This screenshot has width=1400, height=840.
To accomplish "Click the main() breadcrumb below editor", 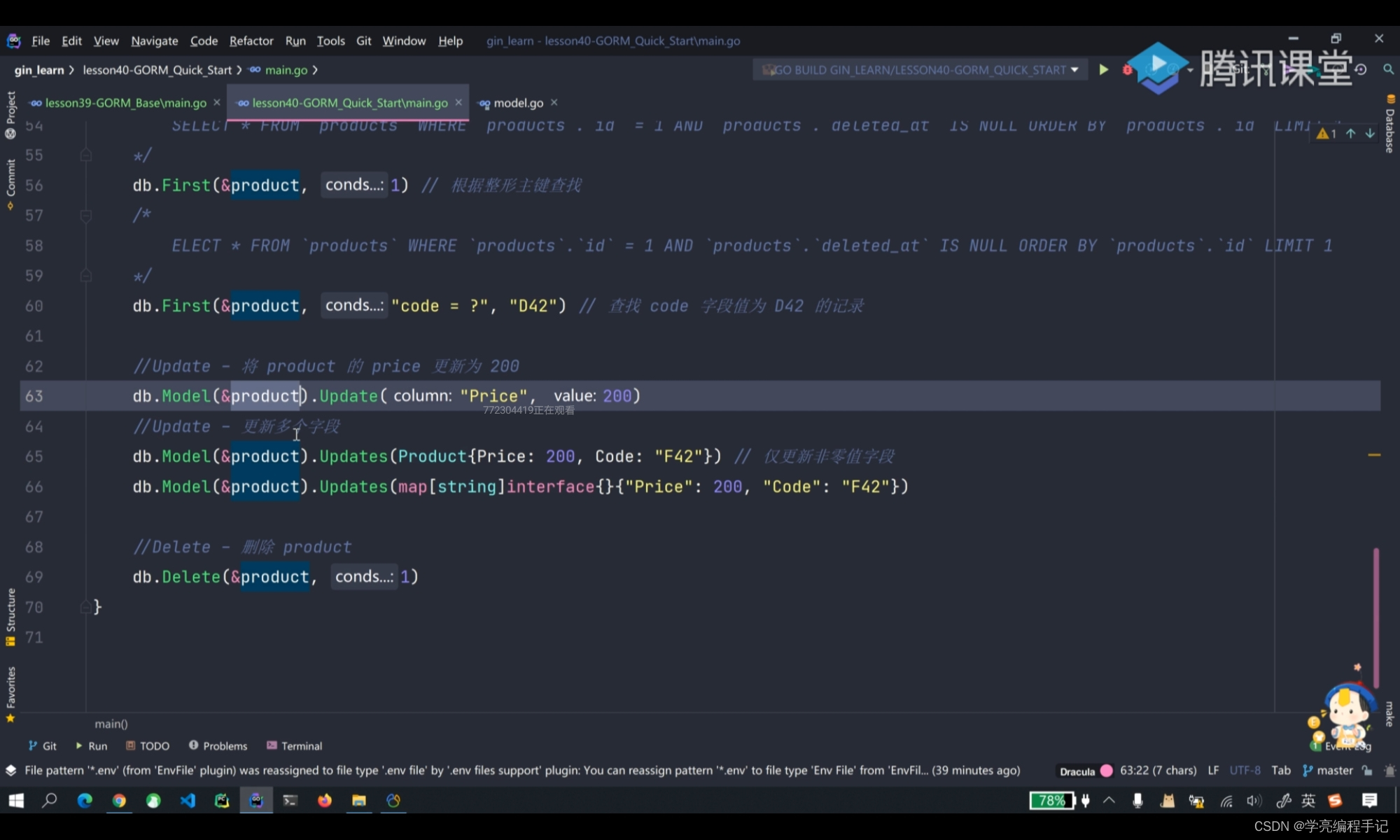I will [x=111, y=724].
